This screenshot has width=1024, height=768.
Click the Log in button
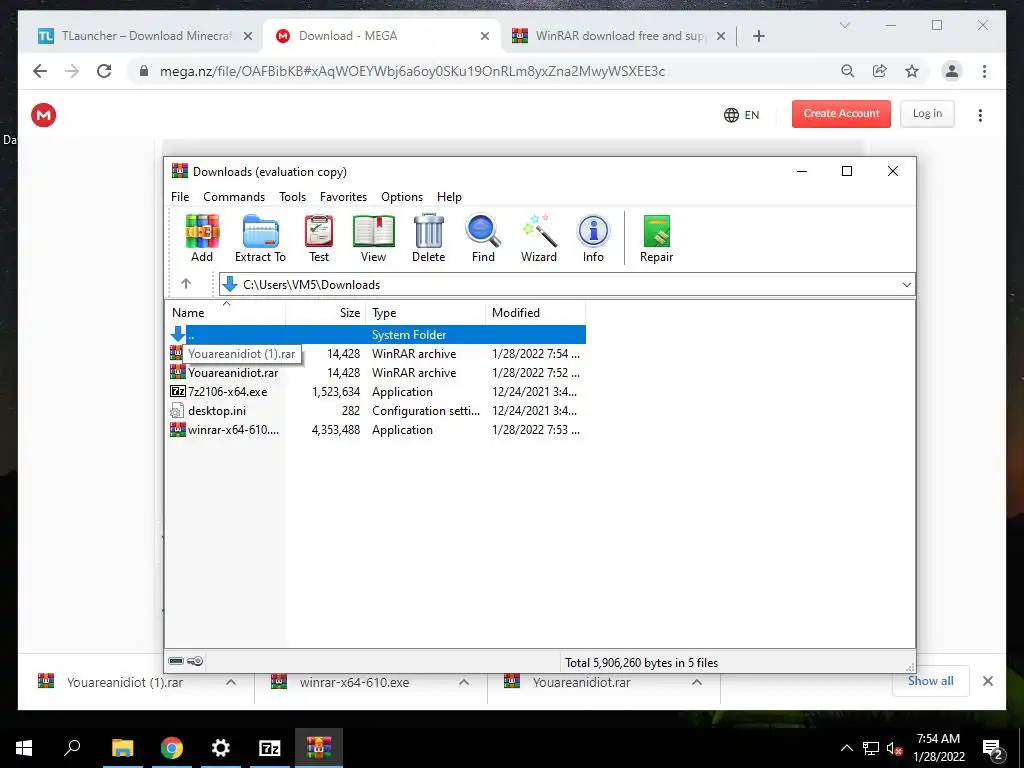[x=927, y=114]
